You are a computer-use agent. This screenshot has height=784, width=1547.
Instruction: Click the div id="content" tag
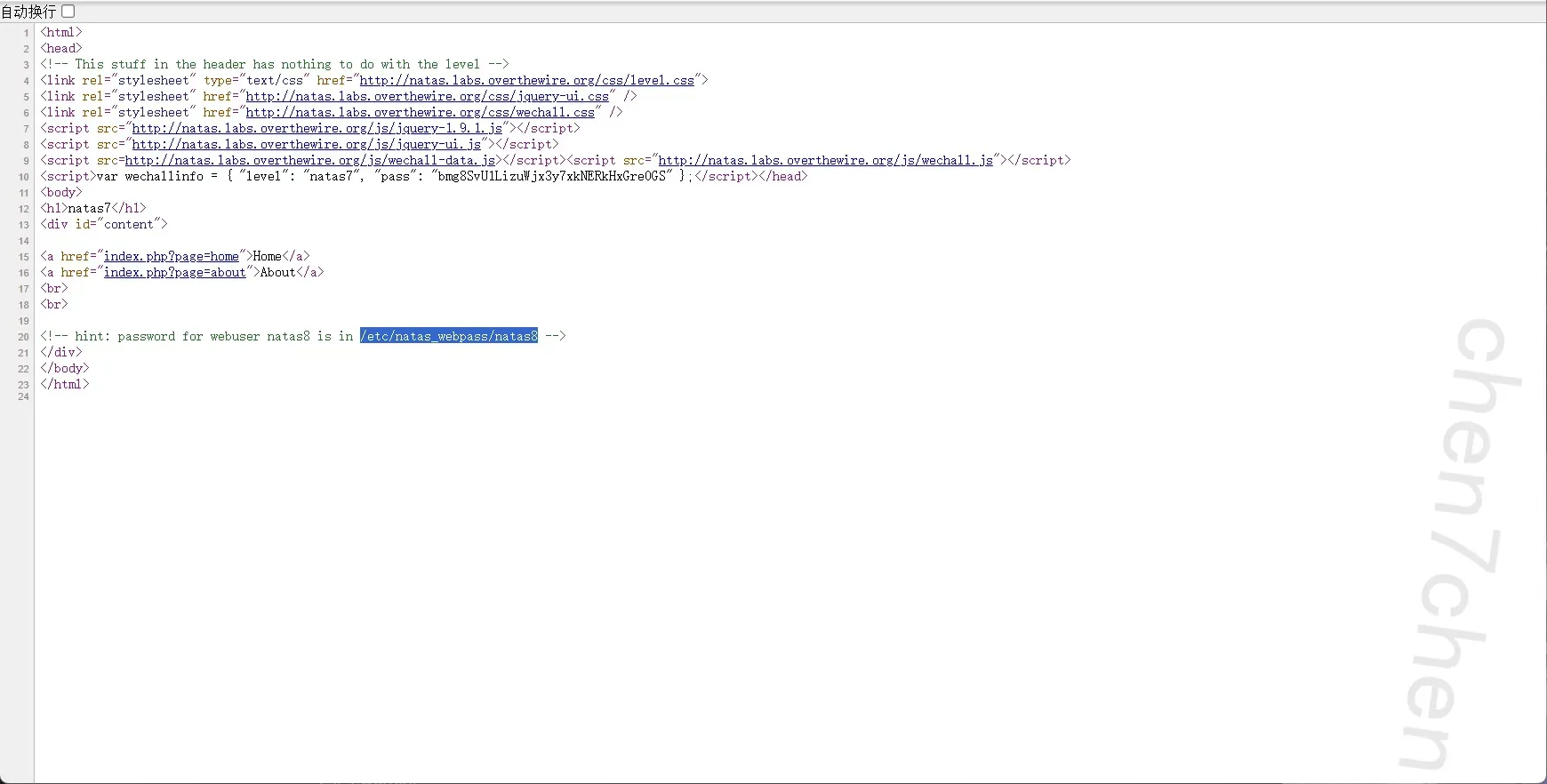click(x=103, y=224)
